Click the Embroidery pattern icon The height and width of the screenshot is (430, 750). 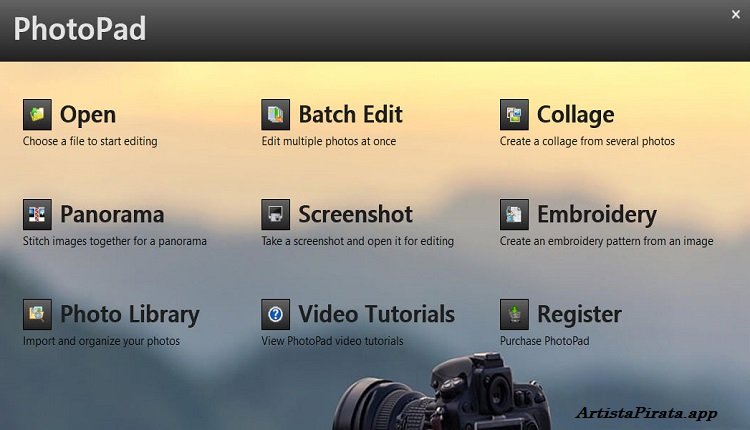(x=514, y=215)
